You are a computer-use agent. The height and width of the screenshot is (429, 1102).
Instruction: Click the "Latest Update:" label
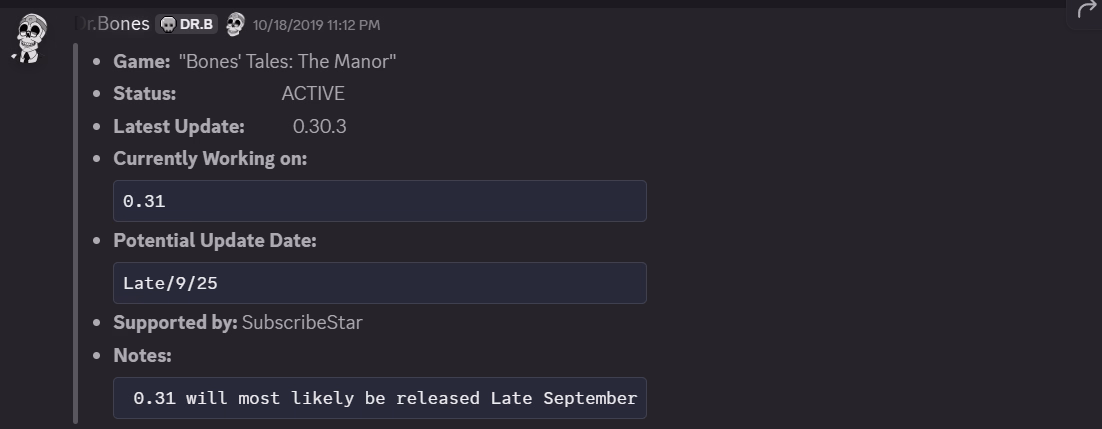179,127
